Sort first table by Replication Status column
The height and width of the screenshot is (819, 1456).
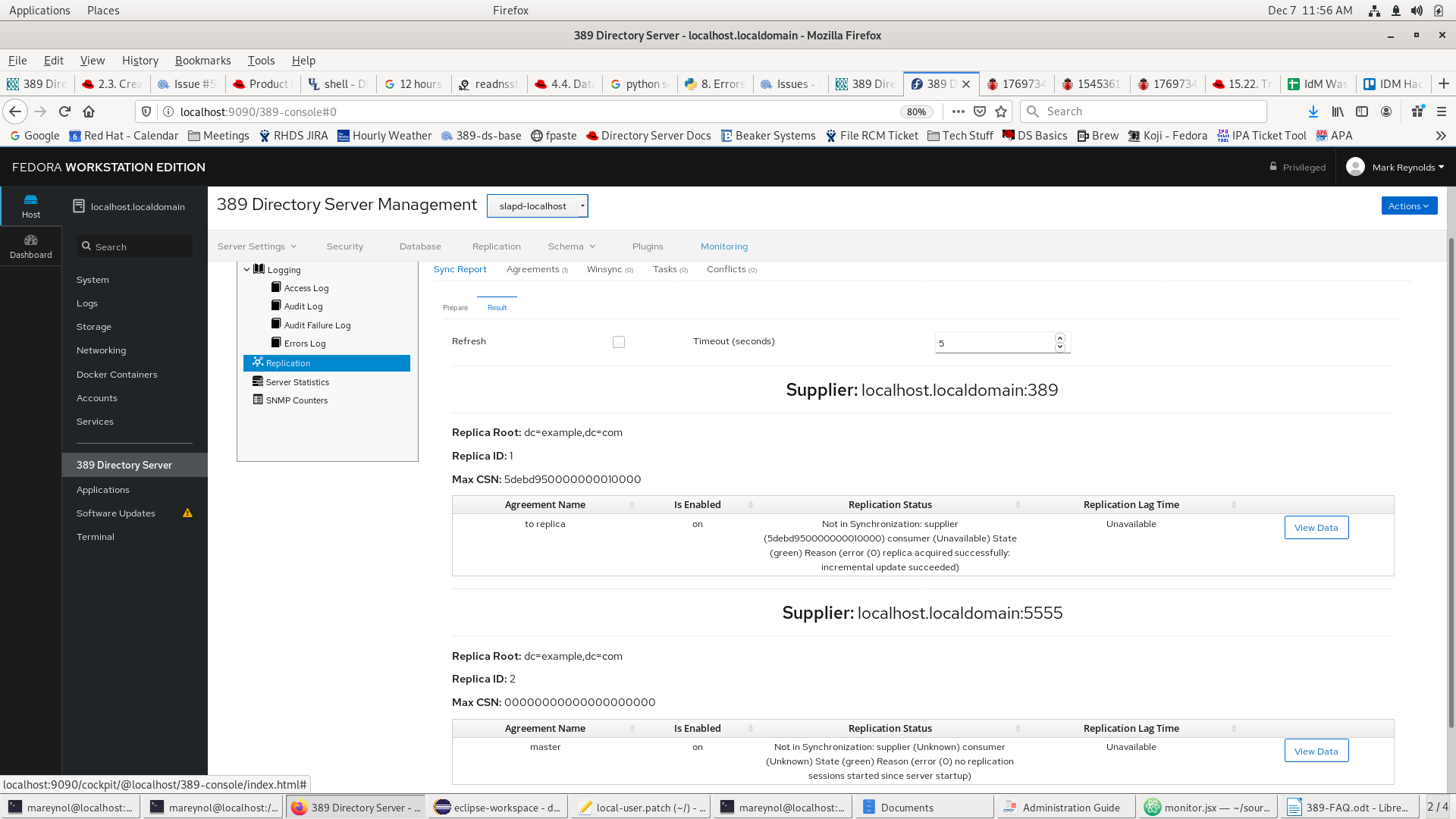[890, 505]
